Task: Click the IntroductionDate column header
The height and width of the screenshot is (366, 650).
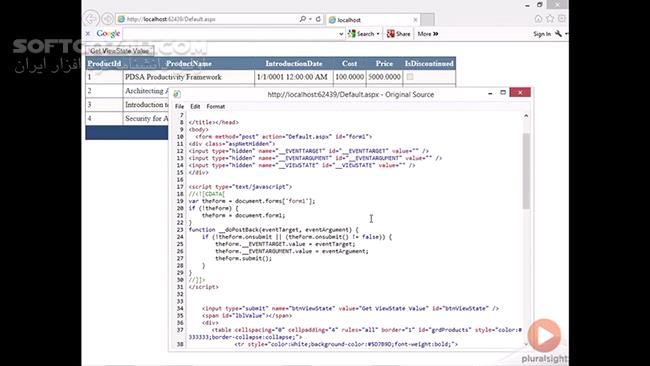Action: tap(294, 63)
